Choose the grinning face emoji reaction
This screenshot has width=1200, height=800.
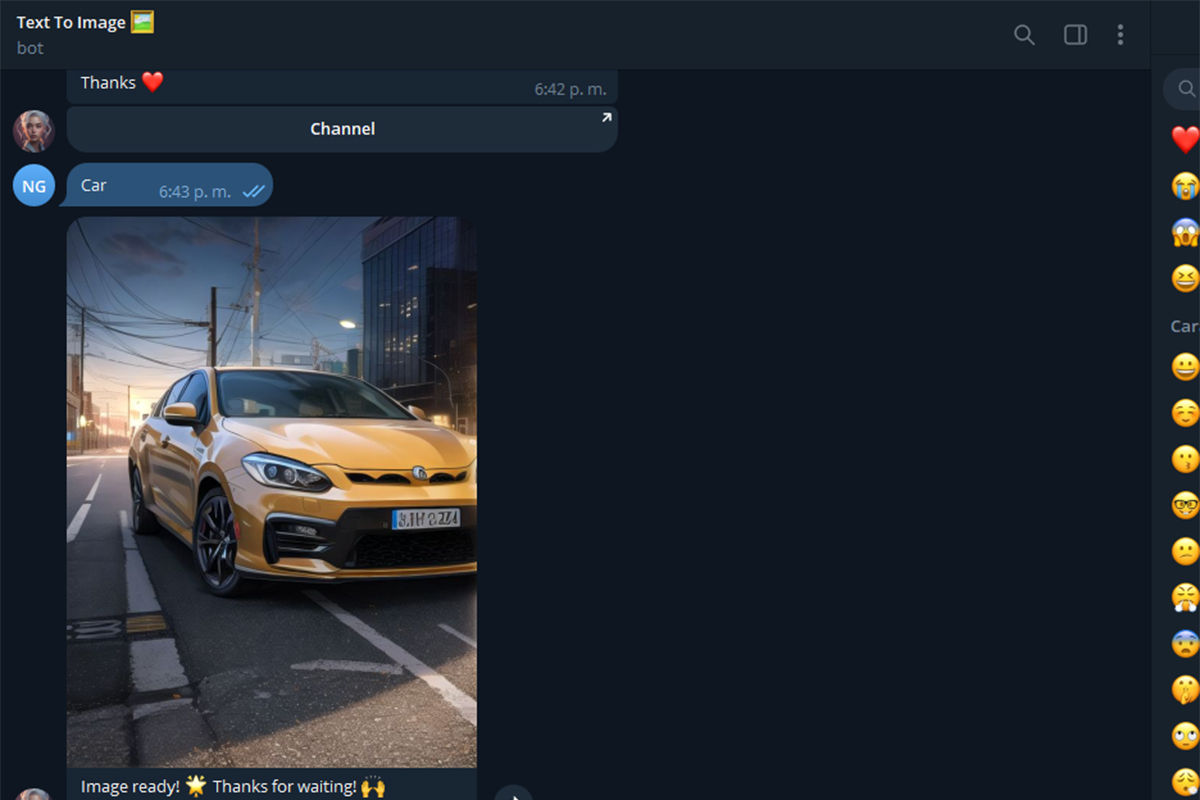point(1183,366)
